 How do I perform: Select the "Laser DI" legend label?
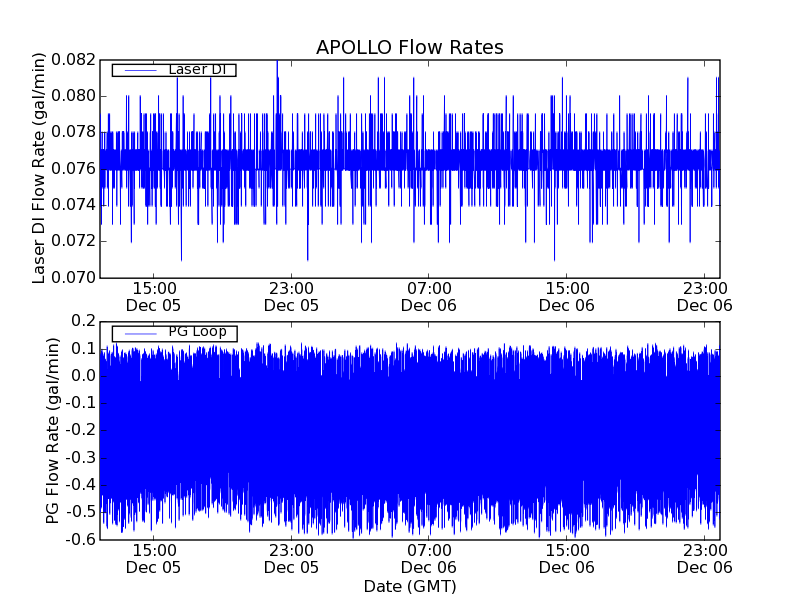coord(197,69)
